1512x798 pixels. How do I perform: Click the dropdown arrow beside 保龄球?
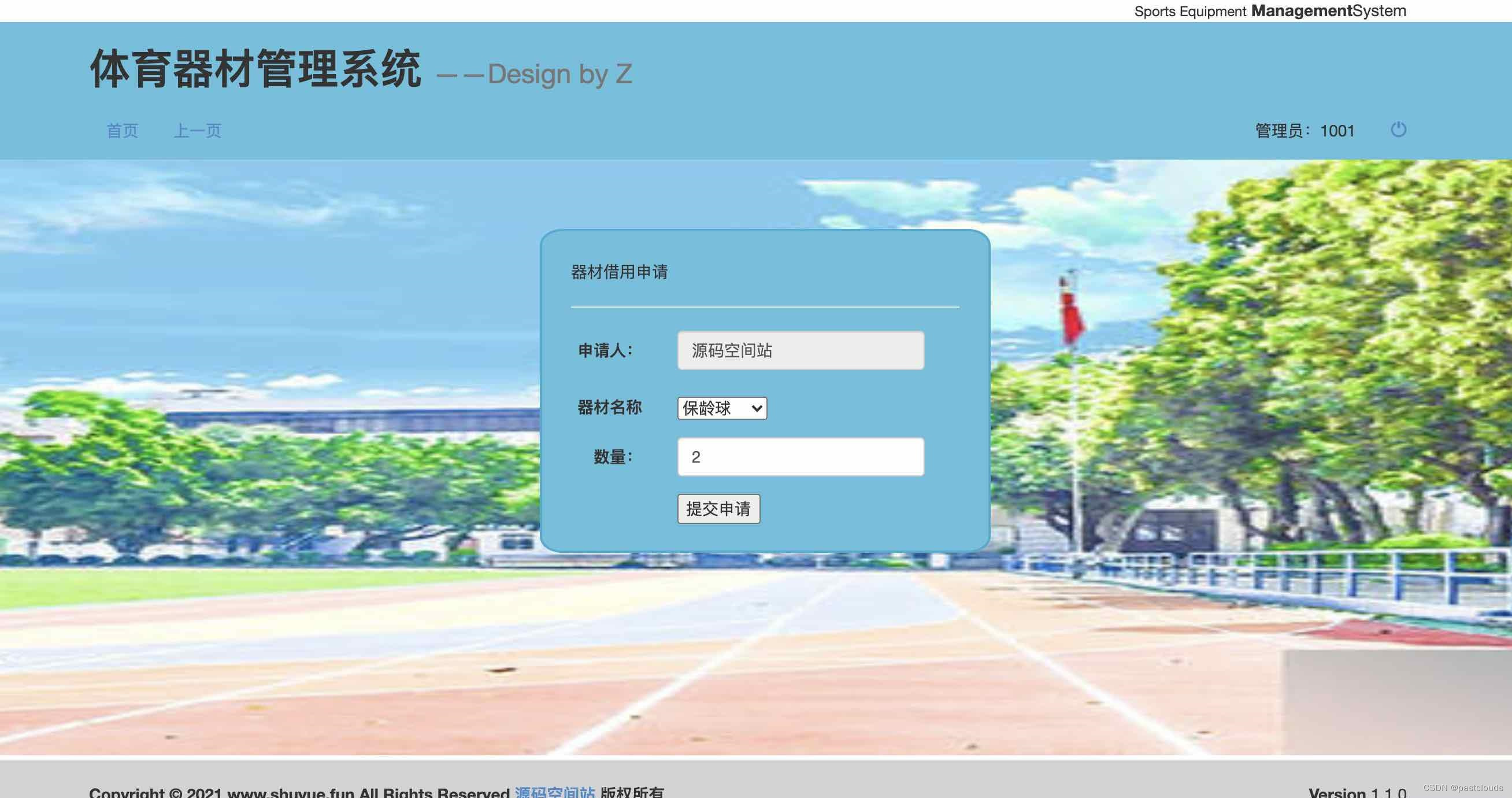coord(757,408)
